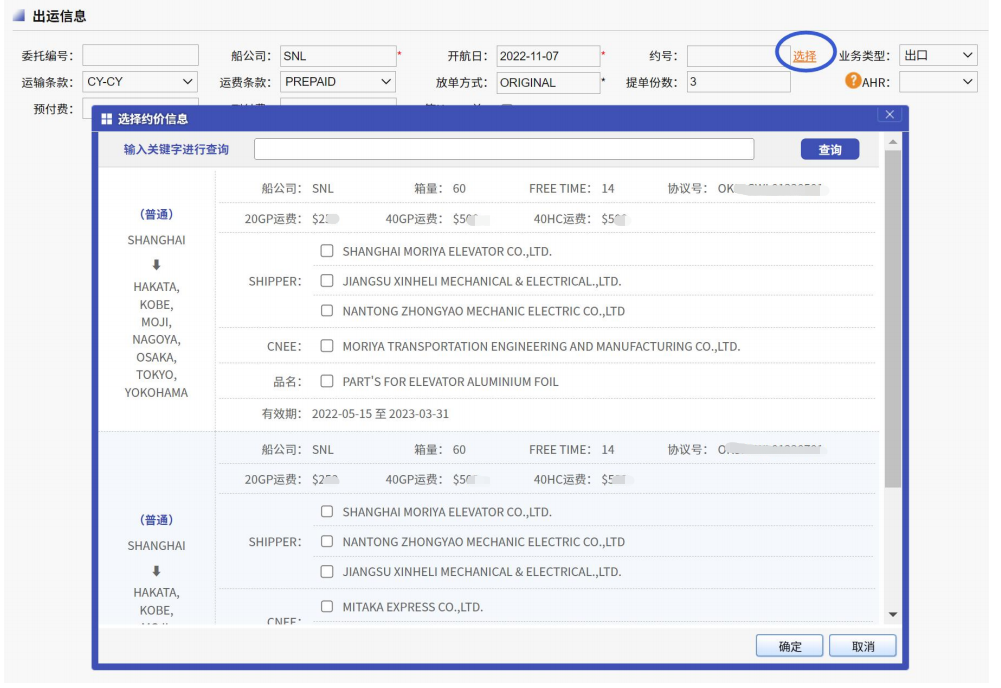Focus the 委托编号 input field
The width and height of the screenshot is (1001, 688).
click(x=140, y=56)
